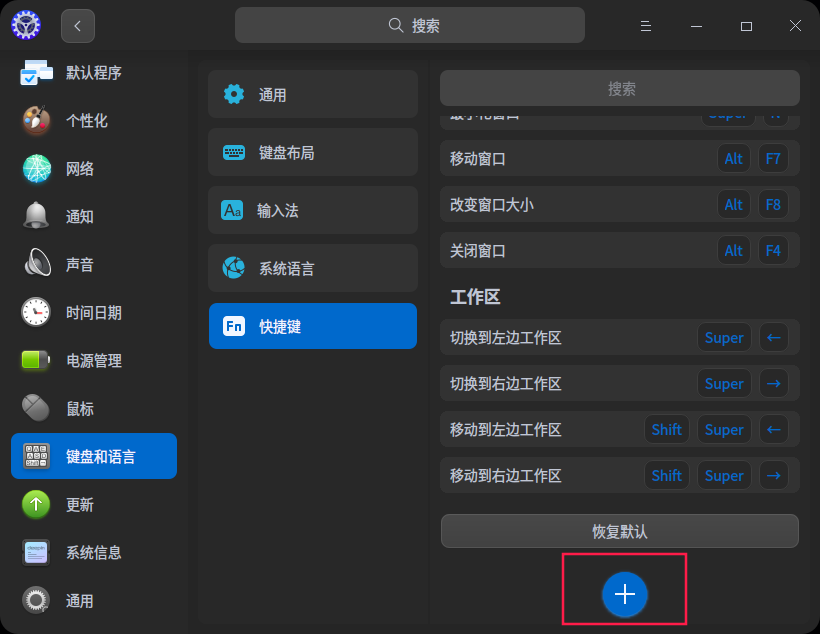Click the right-arrow key of 切换到右边工作区
Screen dimensions: 820x634
(773, 383)
